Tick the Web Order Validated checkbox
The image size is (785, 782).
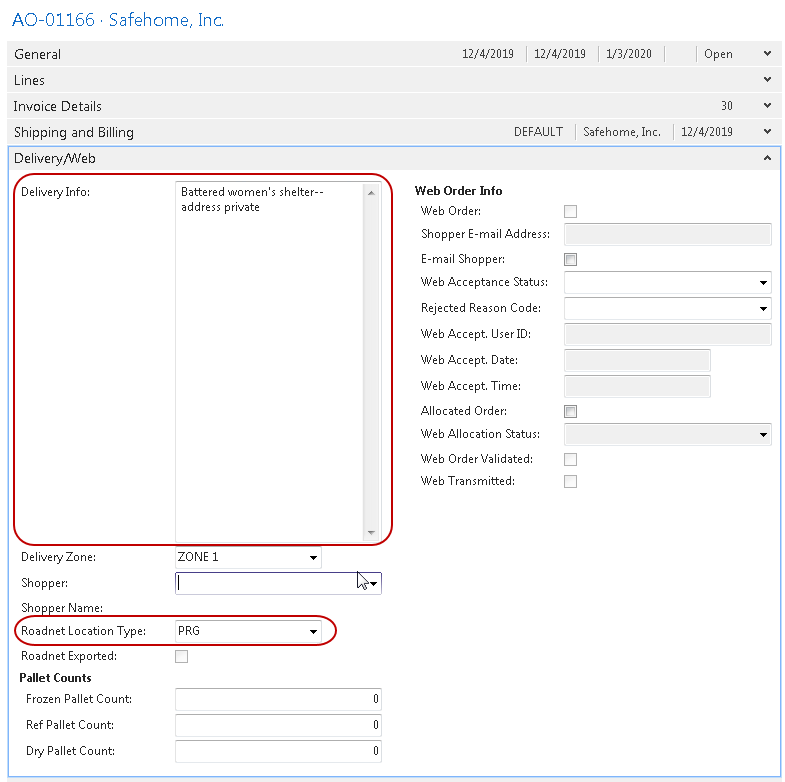pos(571,459)
